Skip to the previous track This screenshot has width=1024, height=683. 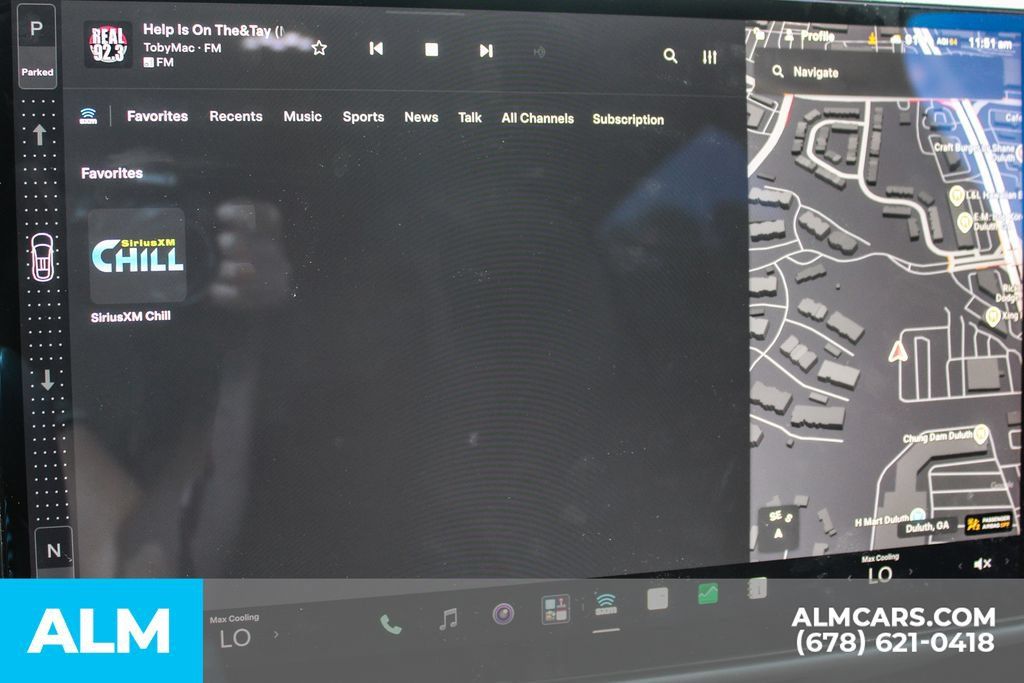376,48
